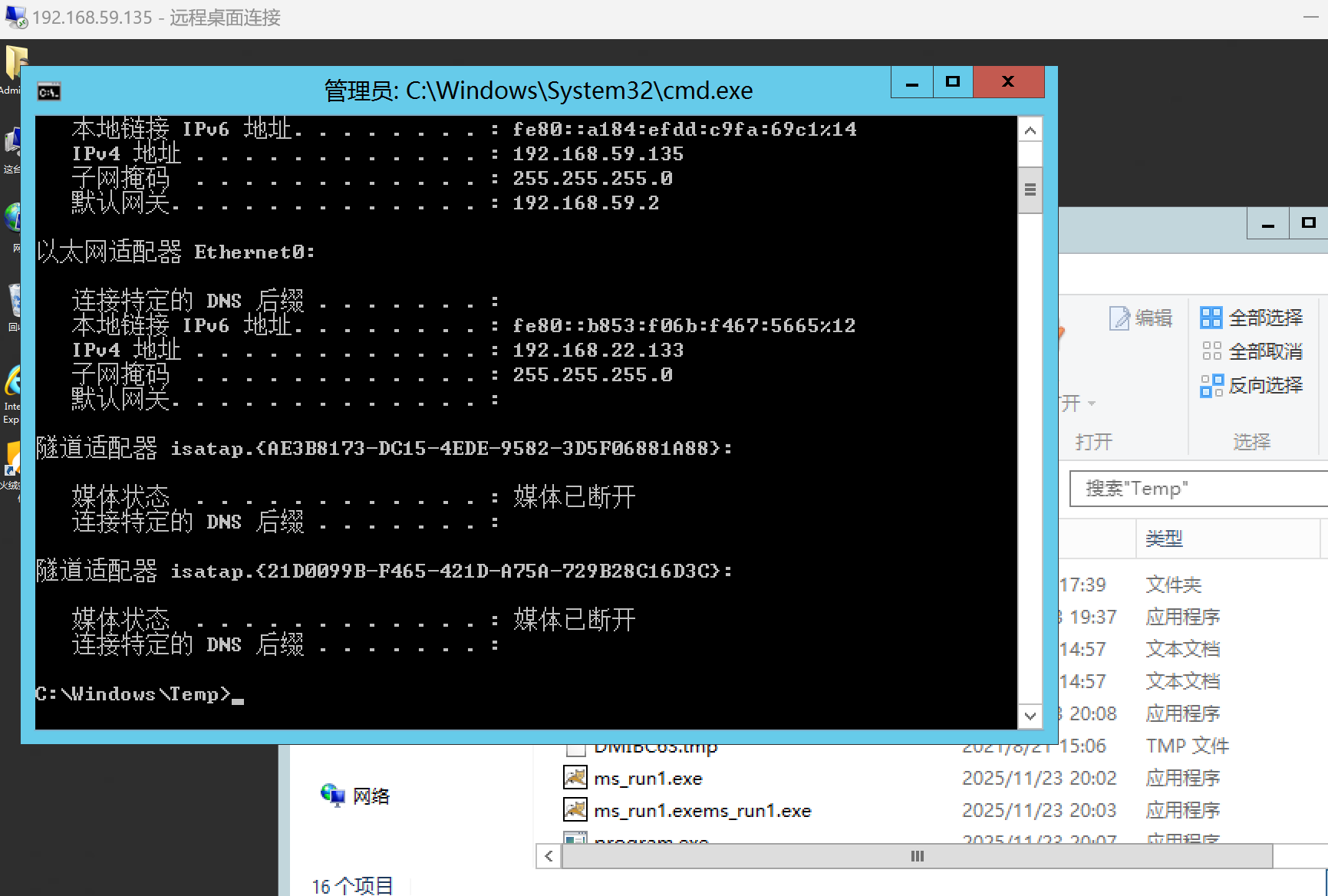Maximize the cmd.exe window
This screenshot has width=1328, height=896.
click(x=952, y=82)
